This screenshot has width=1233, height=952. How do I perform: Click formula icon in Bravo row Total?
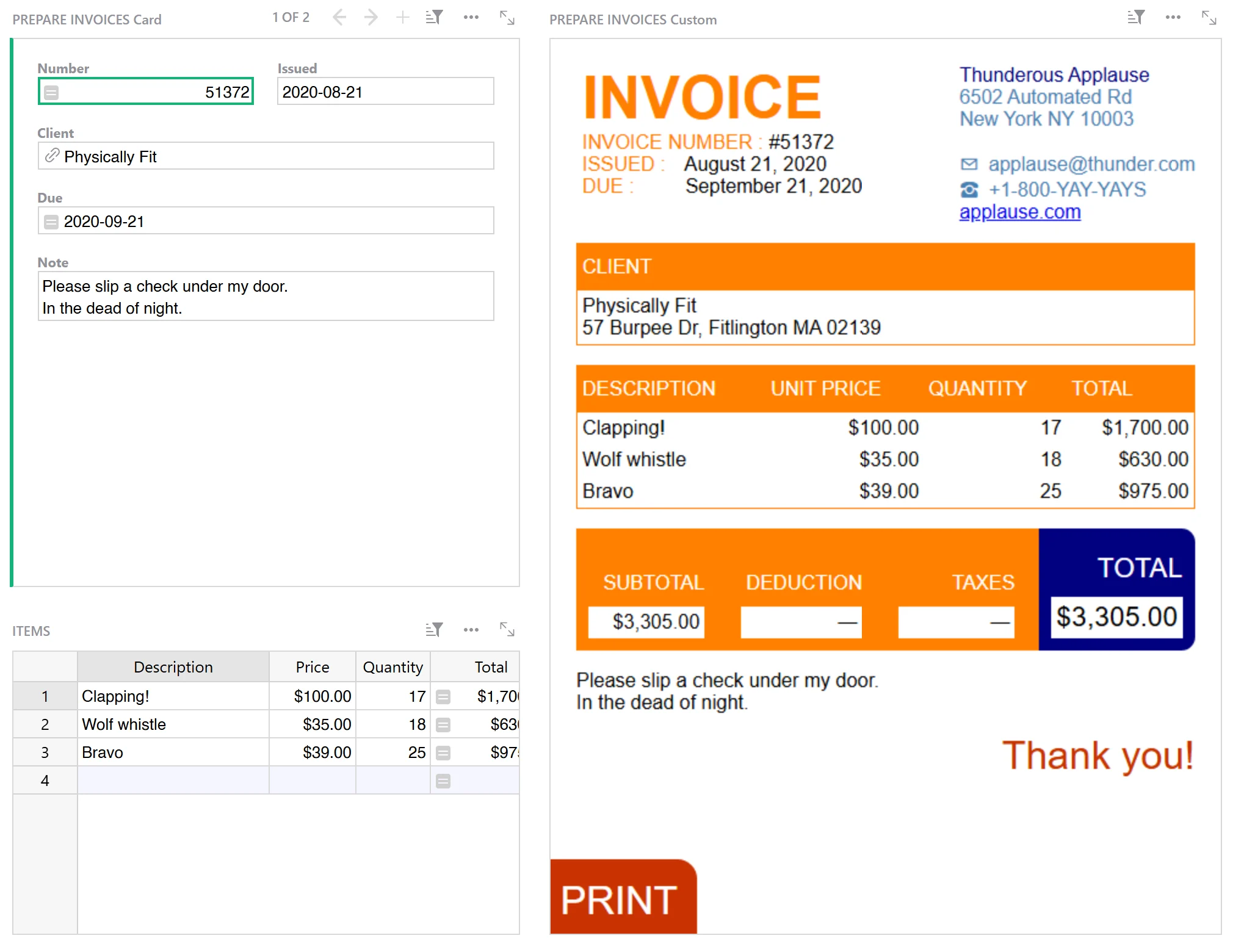[x=443, y=752]
